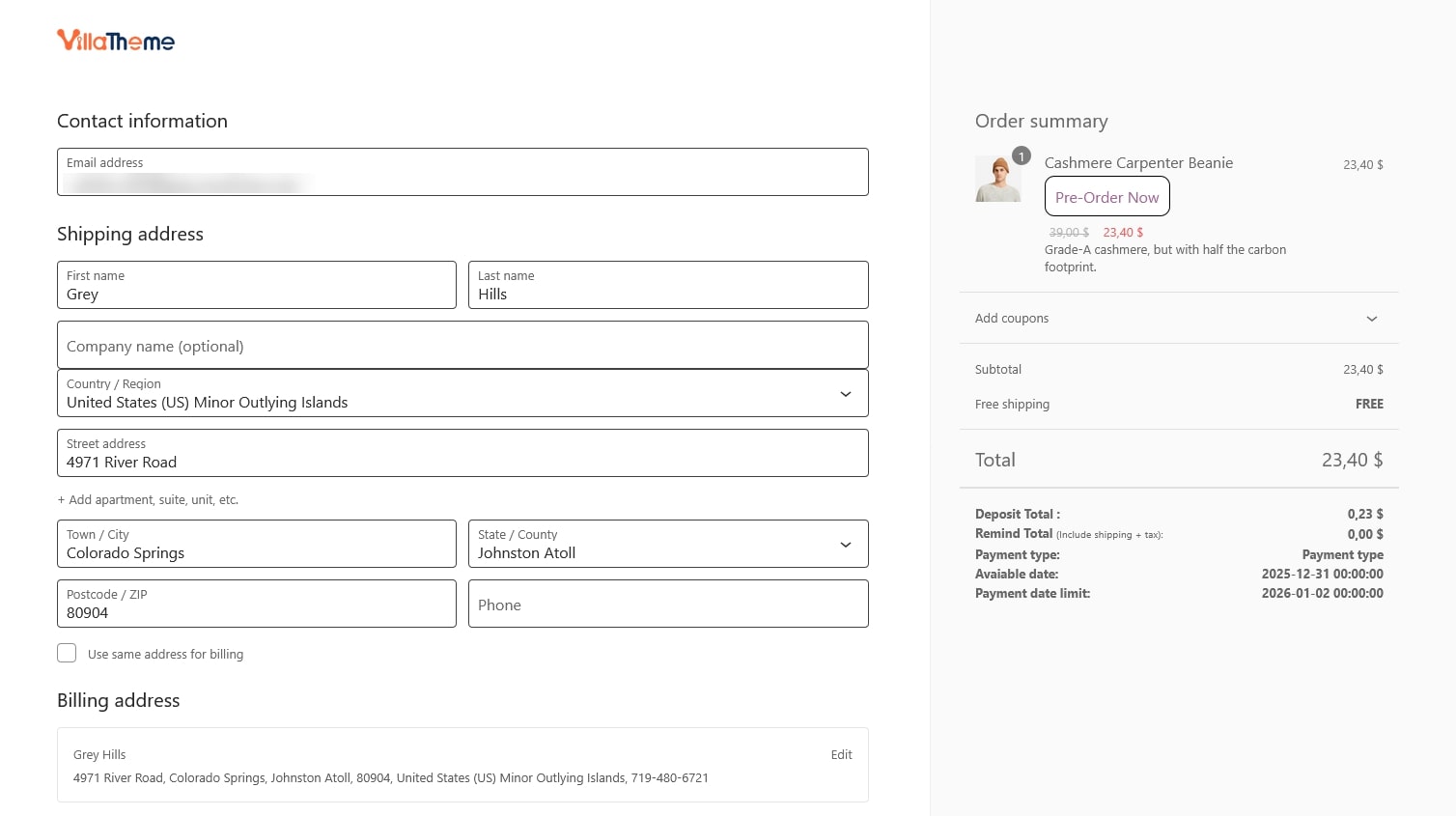Enable Use same address for billing checkbox
The height and width of the screenshot is (816, 1456).
67,654
